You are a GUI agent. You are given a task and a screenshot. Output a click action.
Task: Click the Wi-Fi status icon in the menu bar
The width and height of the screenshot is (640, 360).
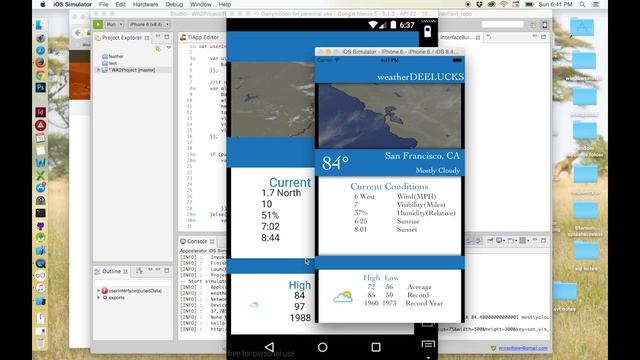coord(504,4)
